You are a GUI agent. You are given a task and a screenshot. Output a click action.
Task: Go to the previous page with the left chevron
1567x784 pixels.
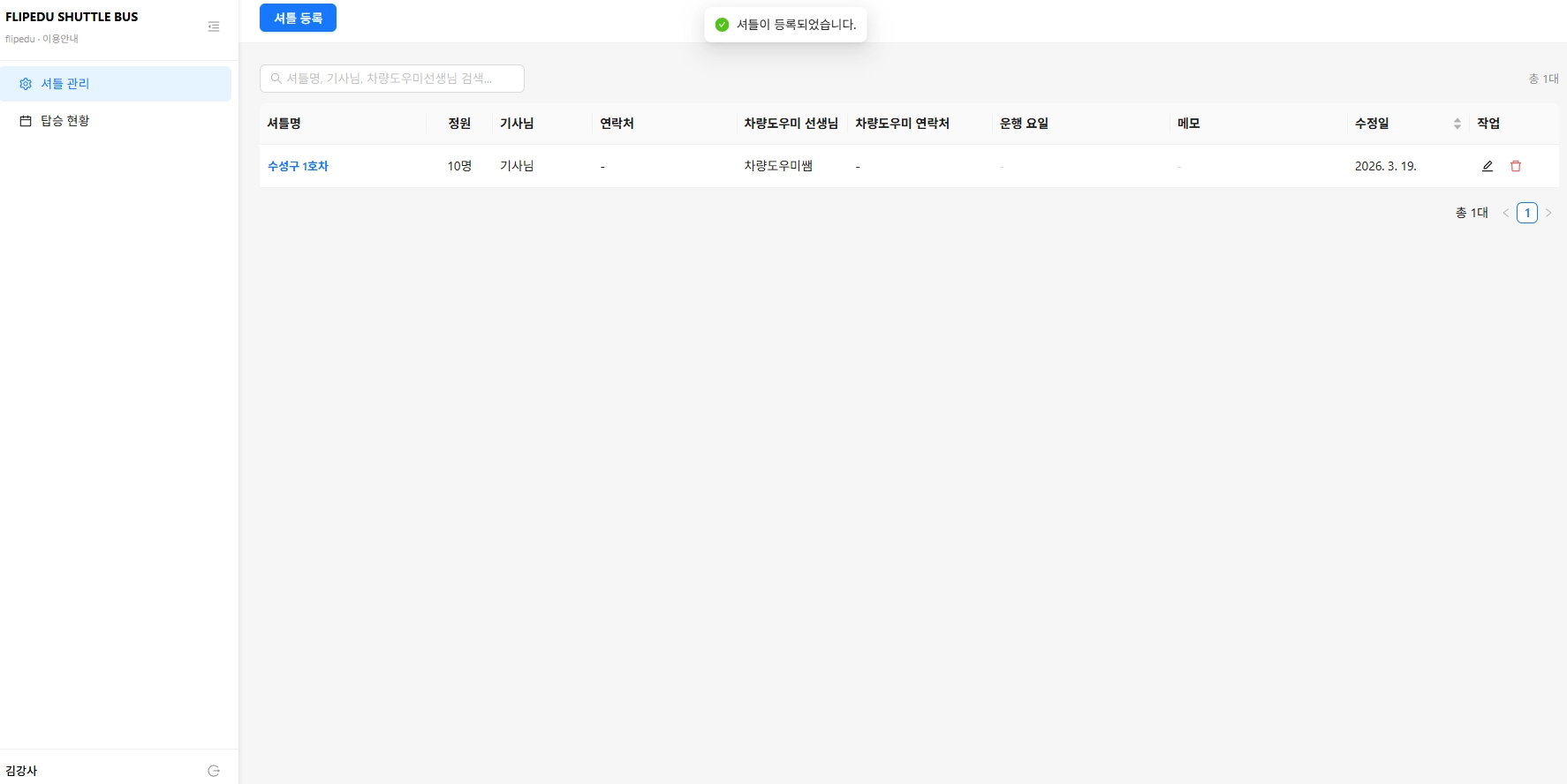[x=1506, y=213]
